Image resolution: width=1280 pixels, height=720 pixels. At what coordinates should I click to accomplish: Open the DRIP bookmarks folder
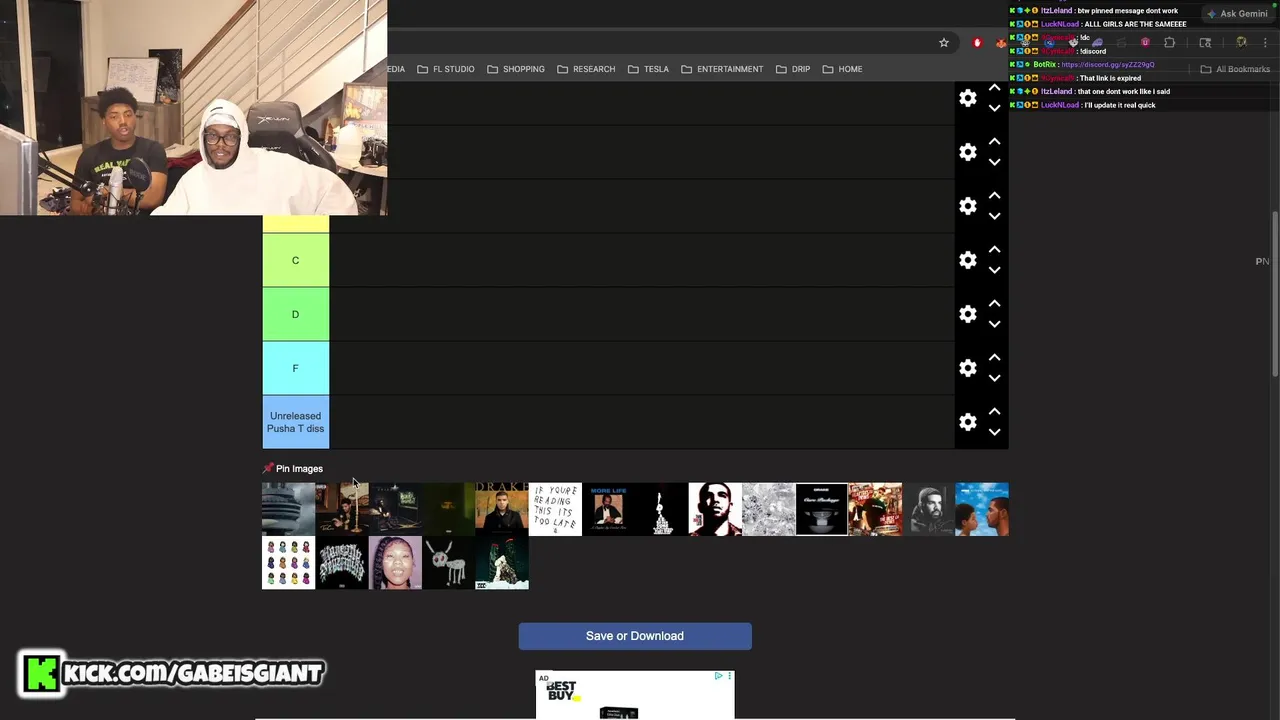pos(793,69)
